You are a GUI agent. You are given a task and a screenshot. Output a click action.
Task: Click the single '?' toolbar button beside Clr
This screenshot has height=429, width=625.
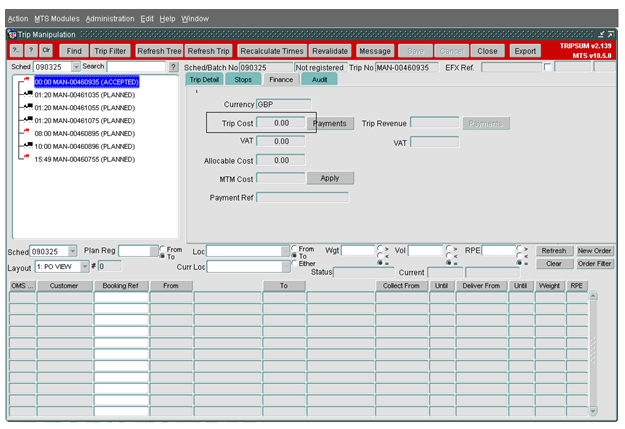[x=31, y=51]
